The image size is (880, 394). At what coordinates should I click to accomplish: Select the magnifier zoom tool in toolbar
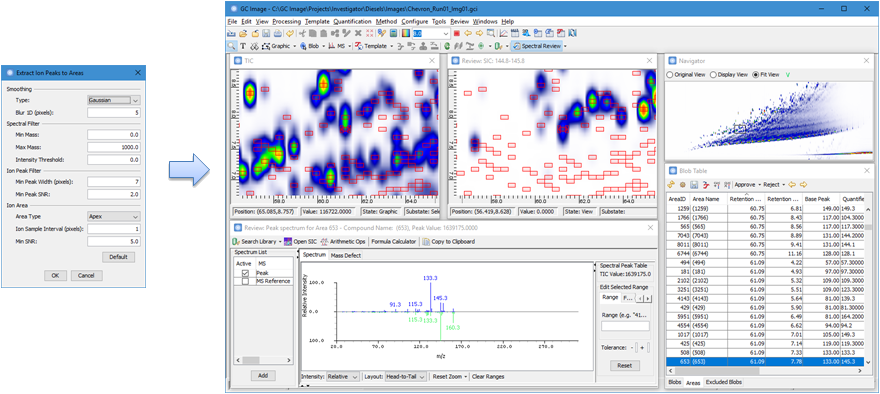point(231,46)
